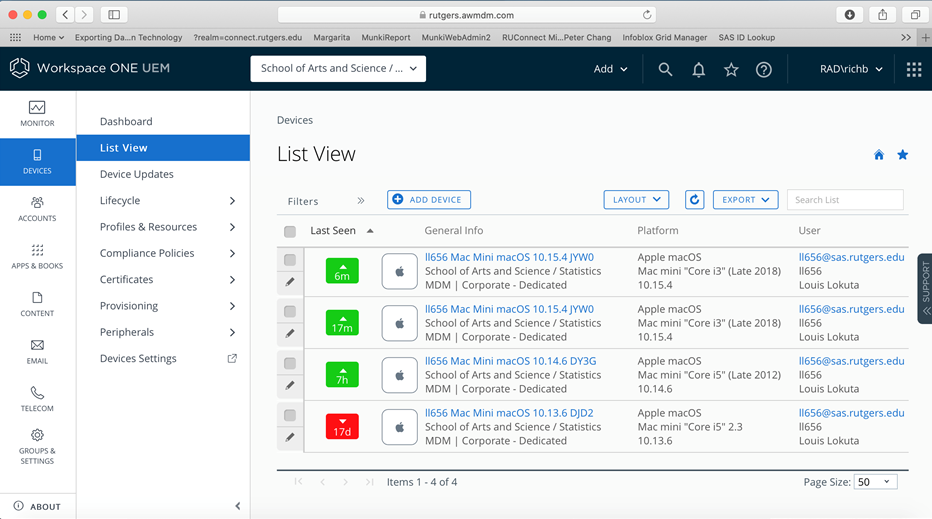The height and width of the screenshot is (519, 932).
Task: Collapse the secondary navigation panel
Action: (x=238, y=506)
